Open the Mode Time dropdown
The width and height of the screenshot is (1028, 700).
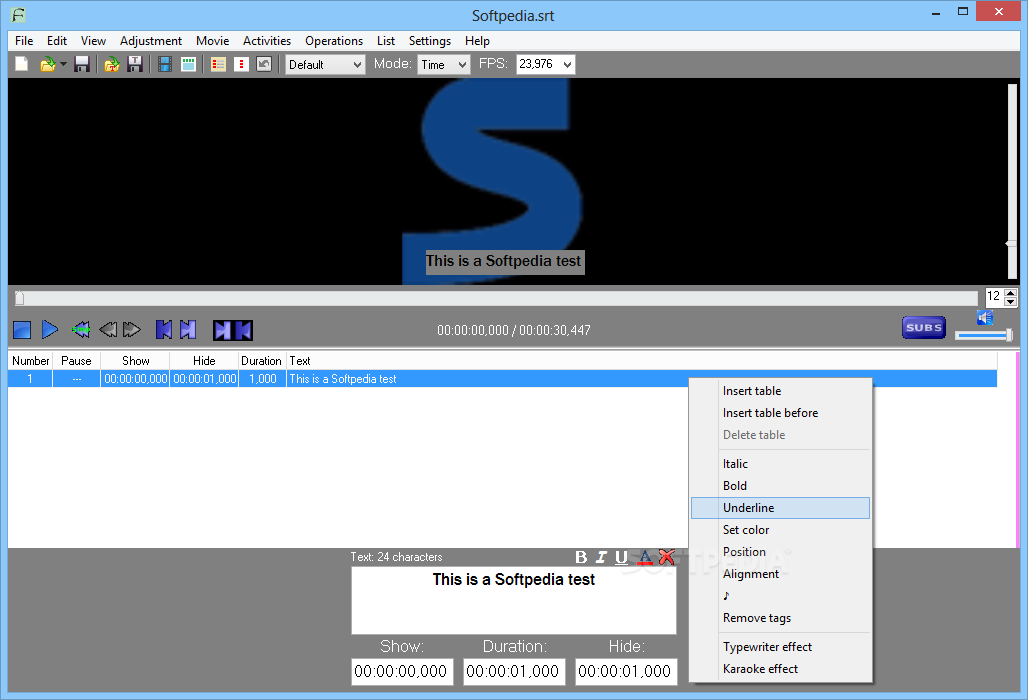tap(444, 64)
